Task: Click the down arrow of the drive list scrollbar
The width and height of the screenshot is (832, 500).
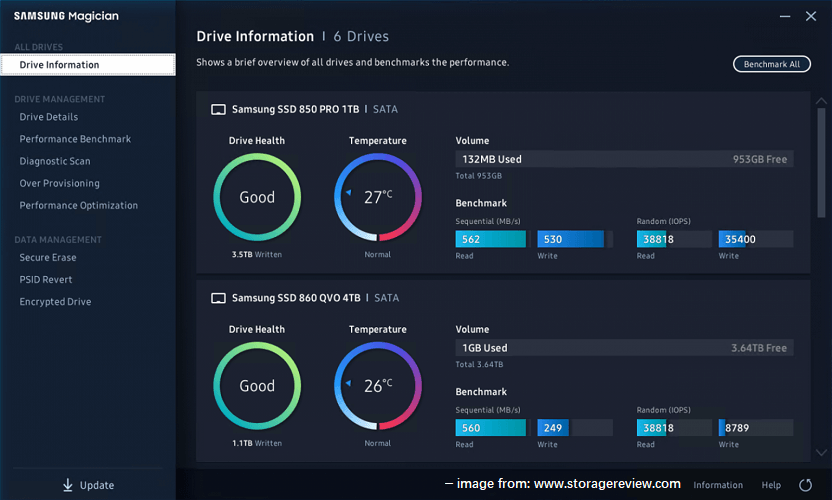Action: coord(821,453)
